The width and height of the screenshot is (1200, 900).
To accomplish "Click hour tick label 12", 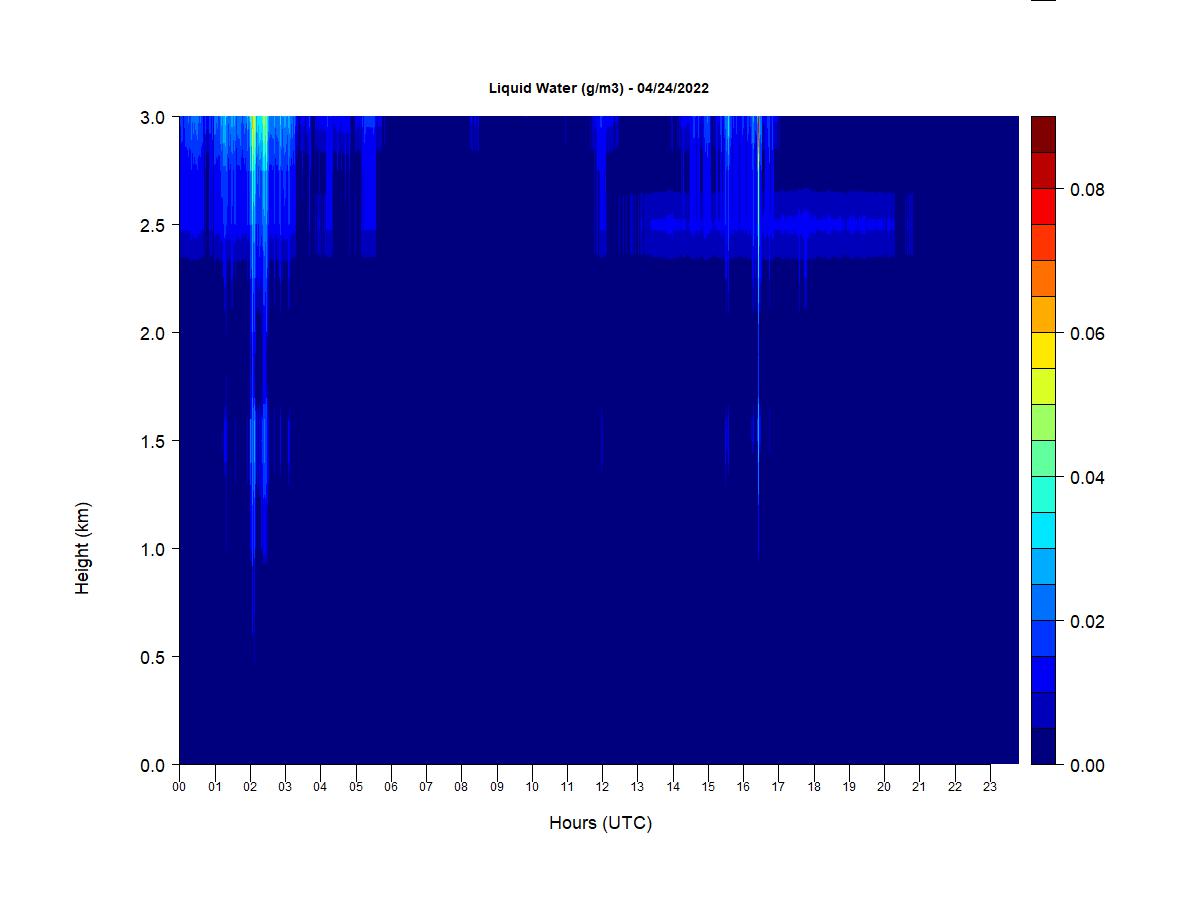I will 602,787.
